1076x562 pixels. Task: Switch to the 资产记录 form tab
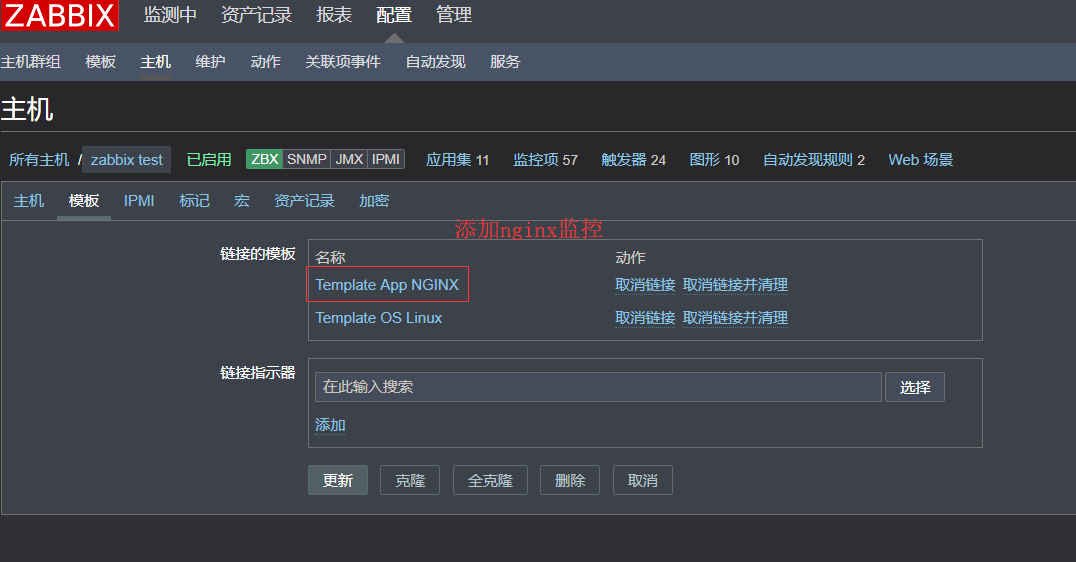pos(304,201)
